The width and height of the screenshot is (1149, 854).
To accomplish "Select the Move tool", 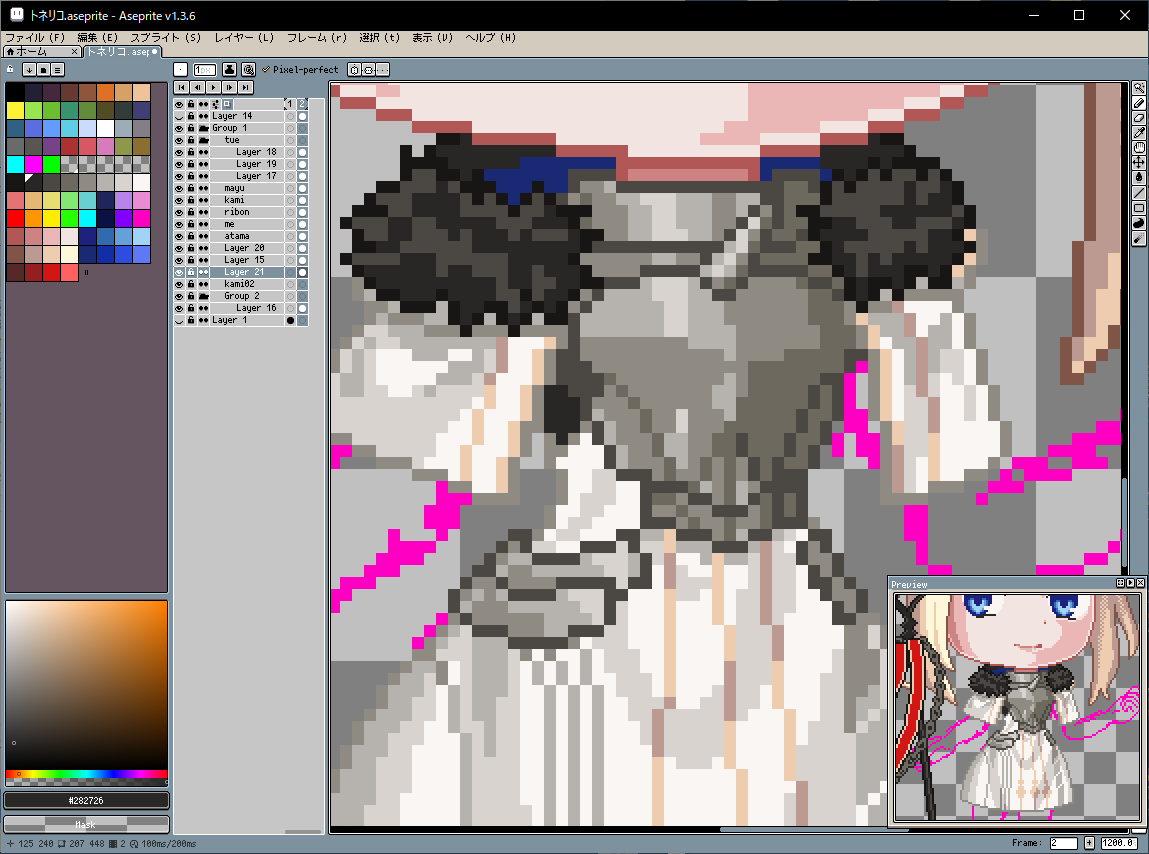I will click(1139, 162).
